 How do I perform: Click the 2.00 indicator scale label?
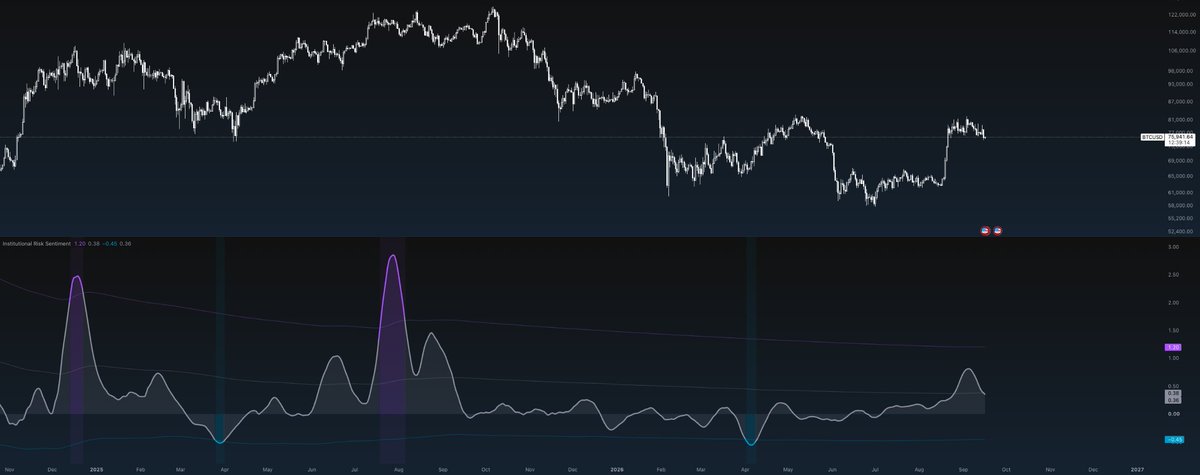click(1174, 302)
